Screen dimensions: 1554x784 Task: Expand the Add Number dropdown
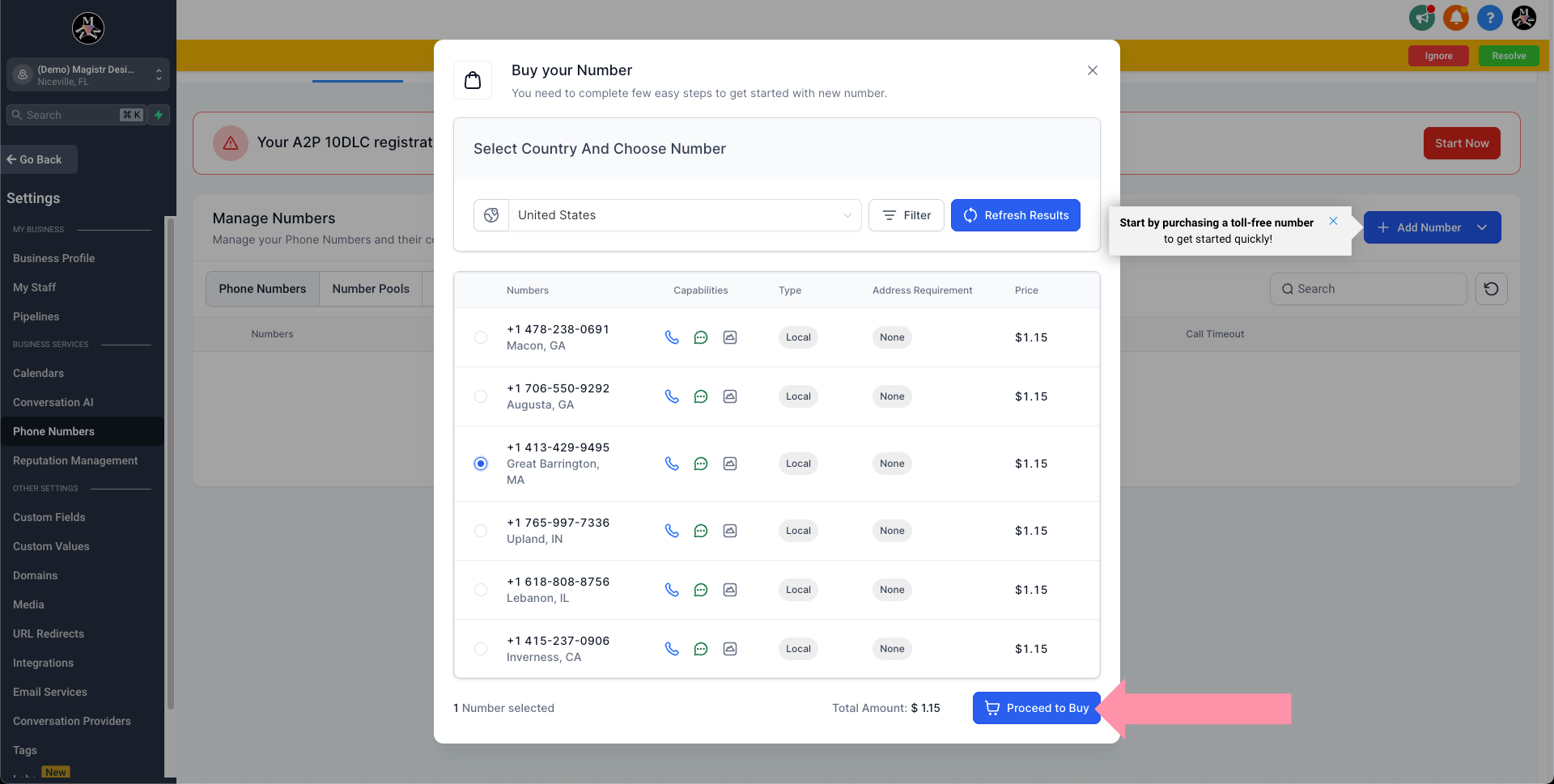tap(1482, 227)
